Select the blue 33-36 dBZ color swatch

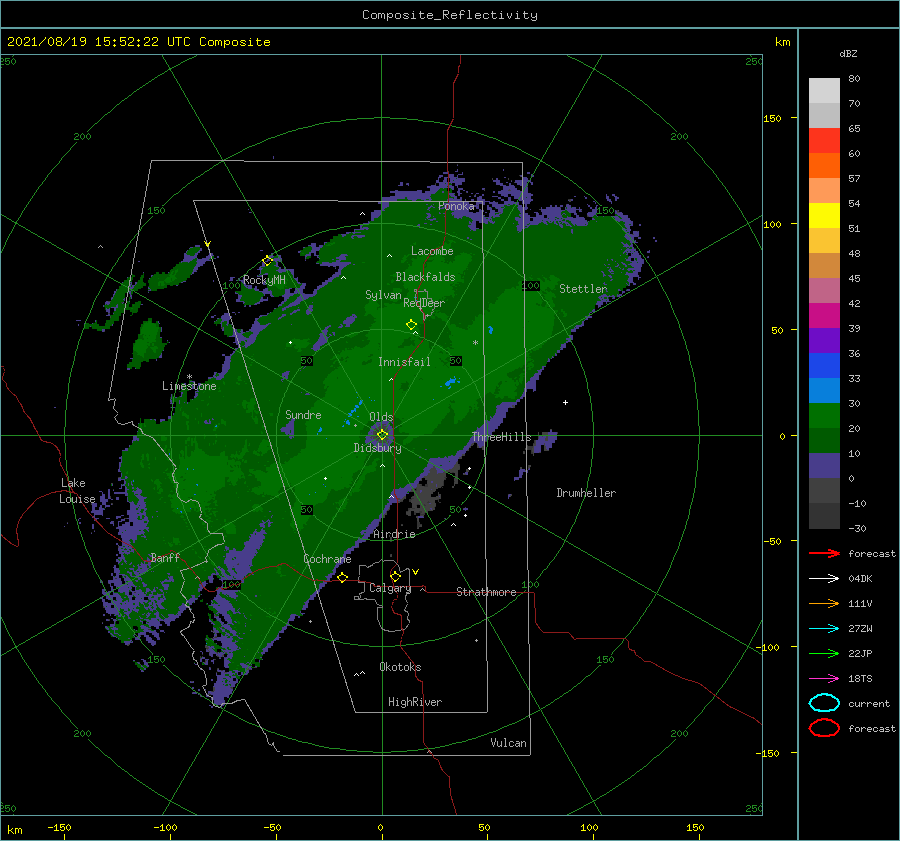pos(824,366)
